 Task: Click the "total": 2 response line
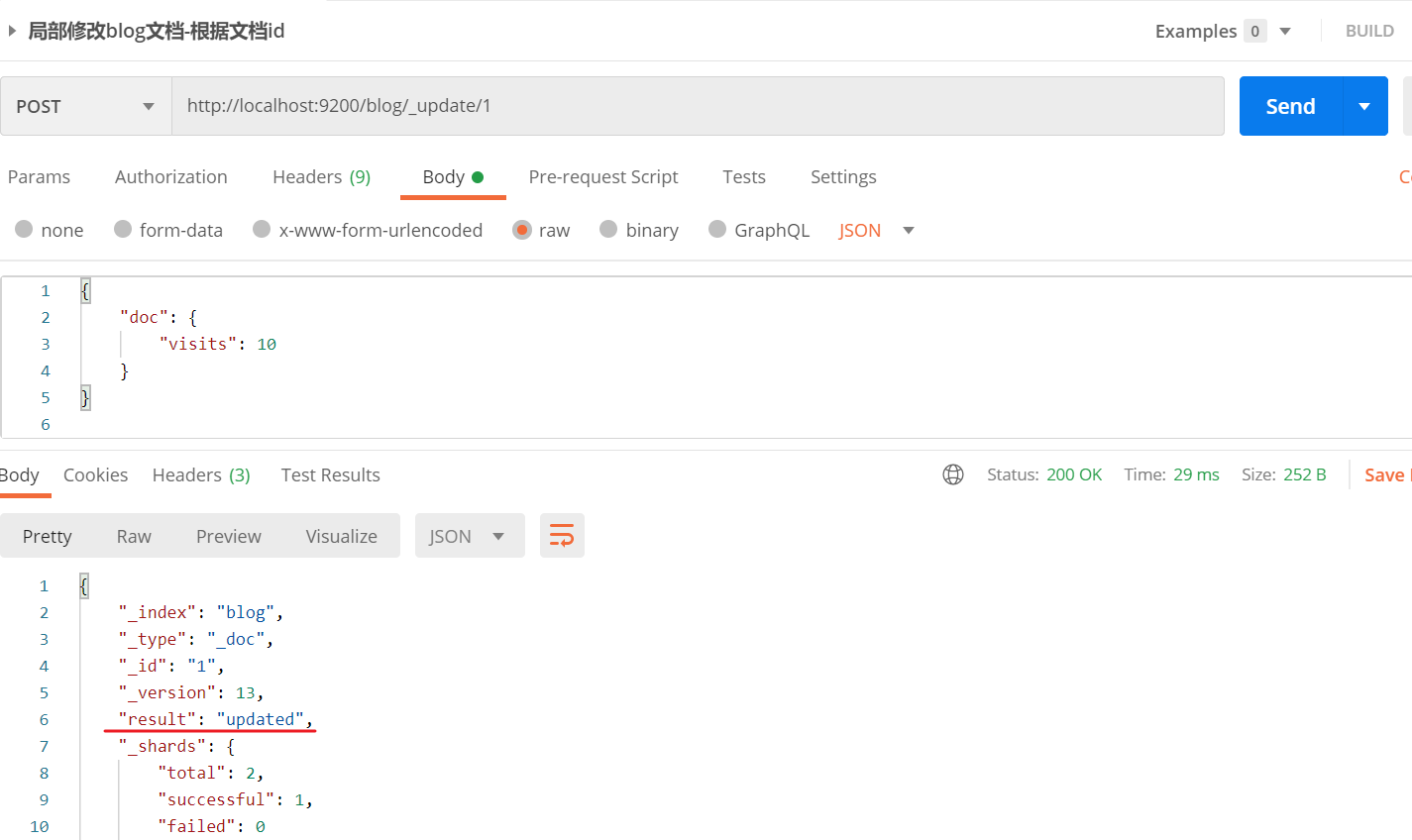click(x=211, y=773)
